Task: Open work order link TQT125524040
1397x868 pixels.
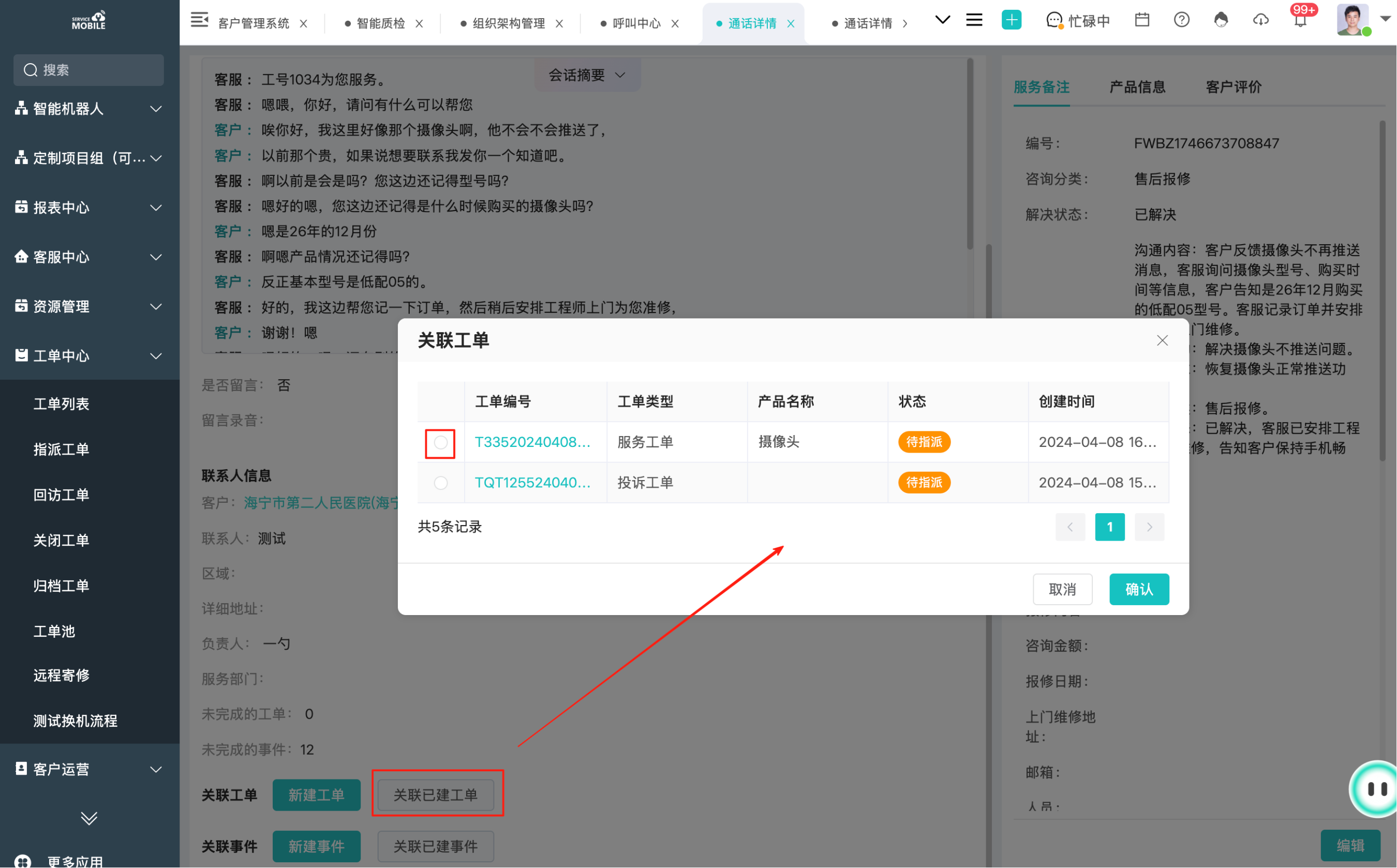Action: tap(532, 483)
